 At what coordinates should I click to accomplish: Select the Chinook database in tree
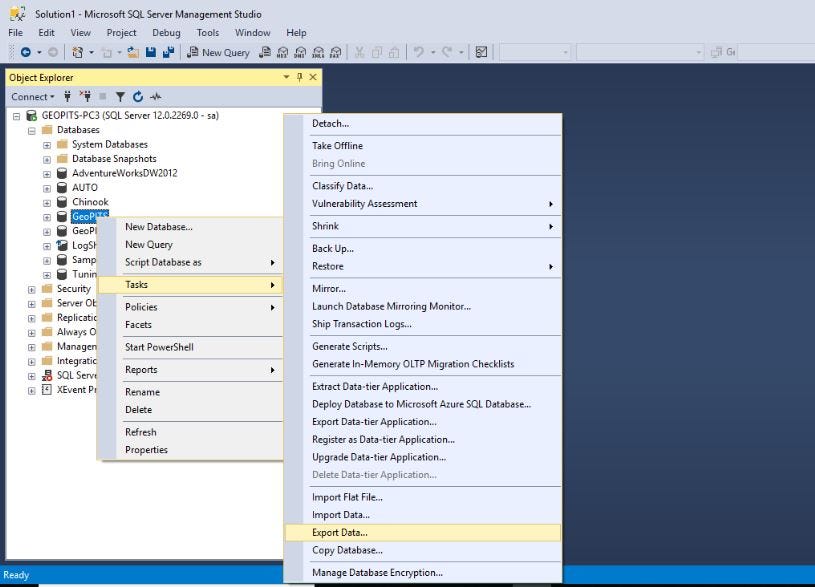(90, 202)
